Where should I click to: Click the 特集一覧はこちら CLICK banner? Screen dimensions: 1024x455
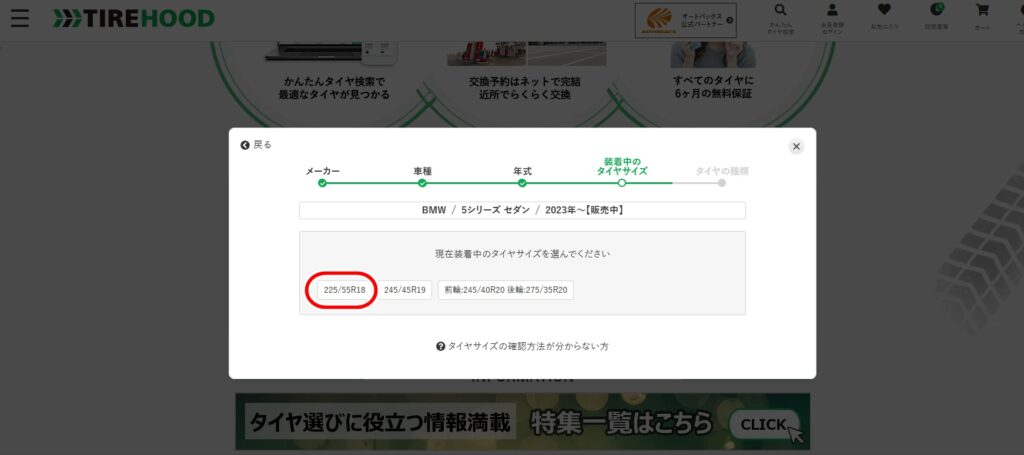(522, 421)
